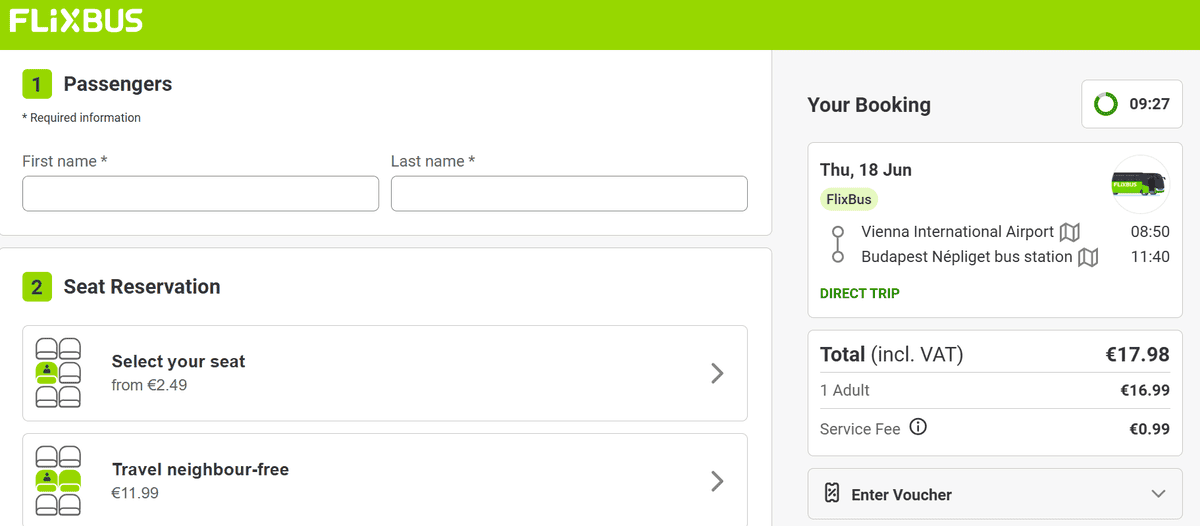Image resolution: width=1200 pixels, height=526 pixels.
Task: Click the voucher ticket icon
Action: 831,494
